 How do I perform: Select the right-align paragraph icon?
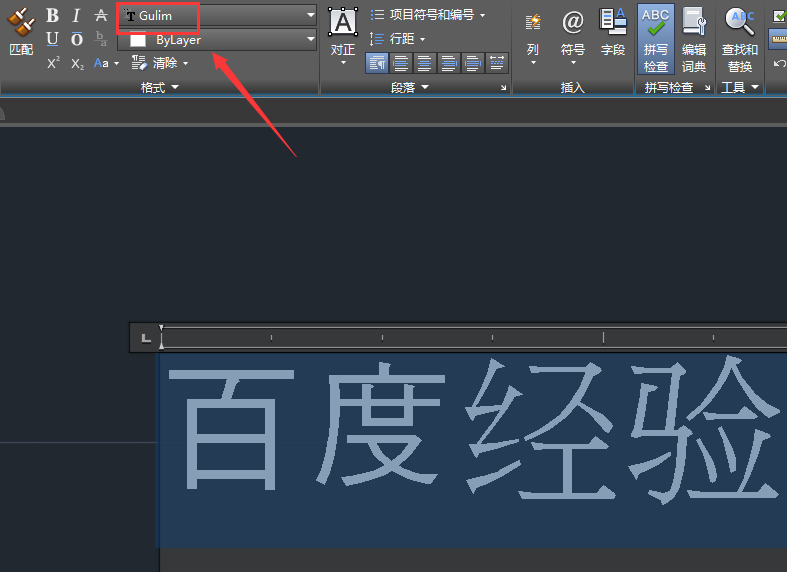pyautogui.click(x=449, y=63)
